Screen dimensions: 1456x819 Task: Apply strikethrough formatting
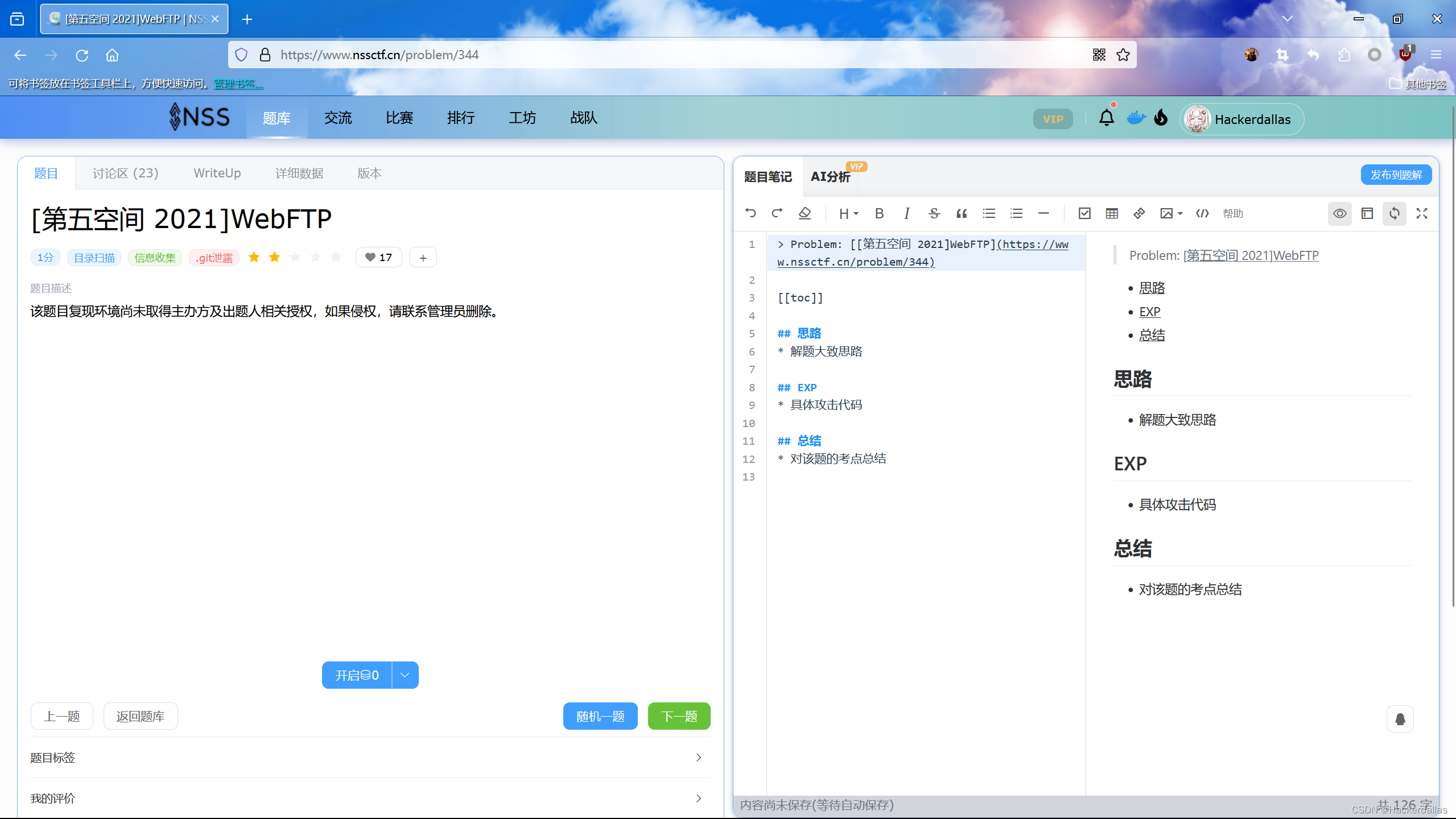[x=934, y=213]
